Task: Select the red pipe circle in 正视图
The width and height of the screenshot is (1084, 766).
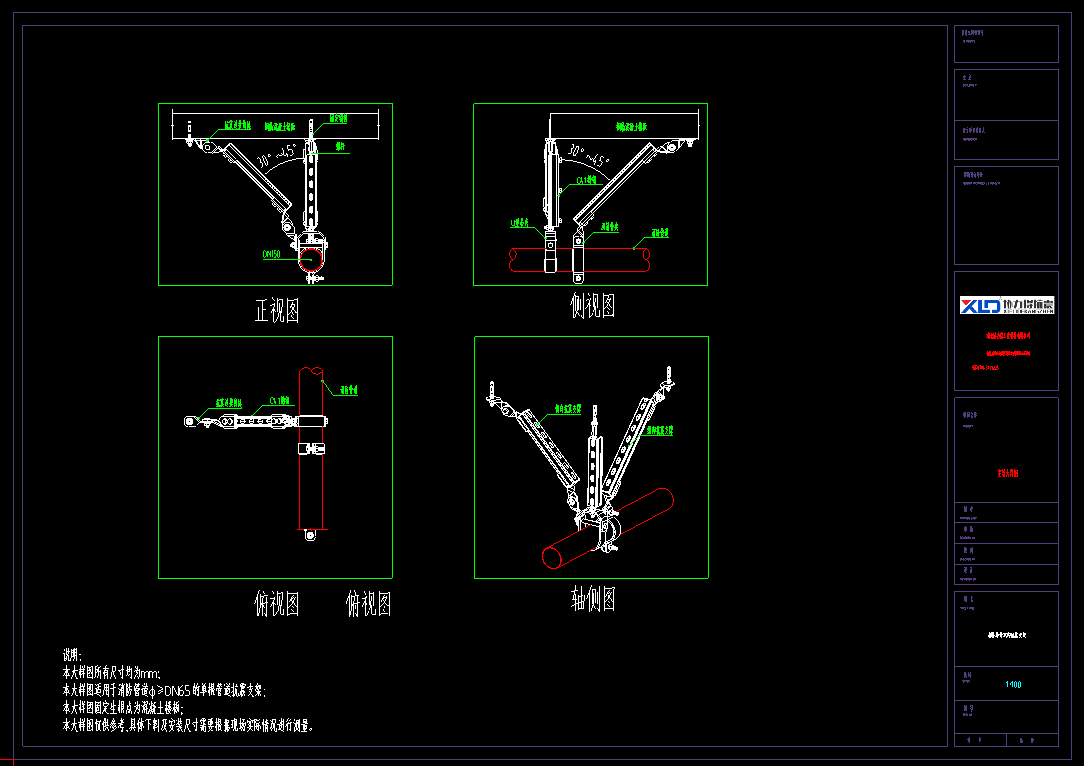Action: click(x=311, y=260)
